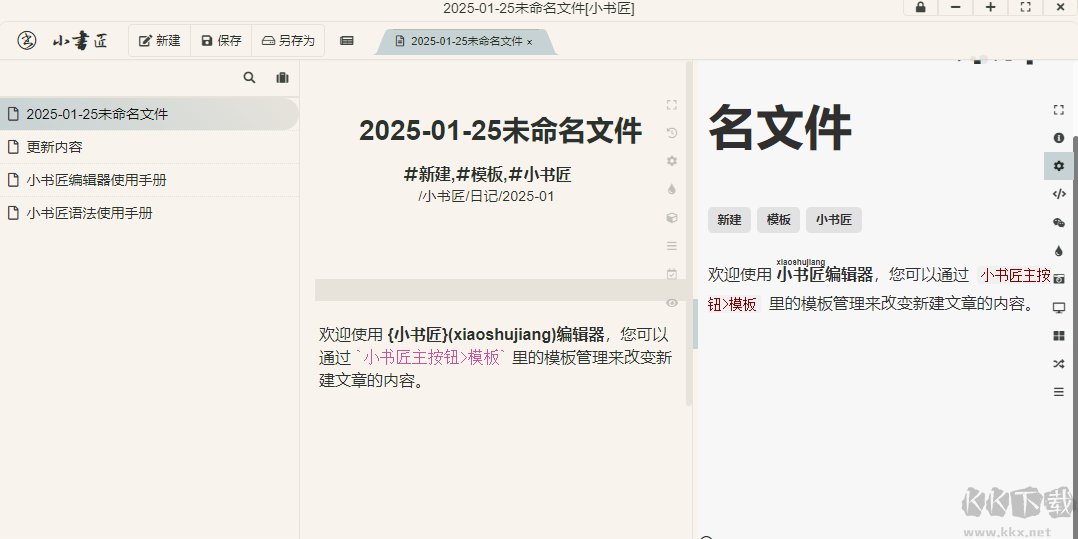The image size is (1078, 539).
Task: Toggle the window lock icon in title bar
Action: tap(920, 8)
